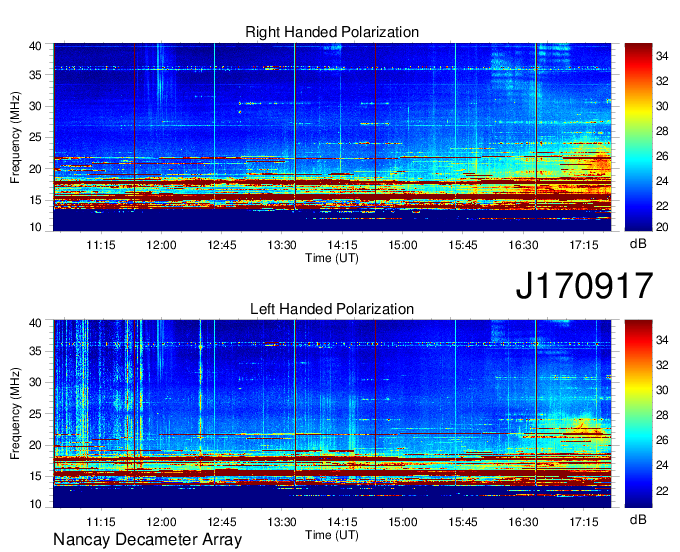Click the top plot's Frequency (MHz) axis label
The height and width of the screenshot is (552, 680).
pos(15,137)
